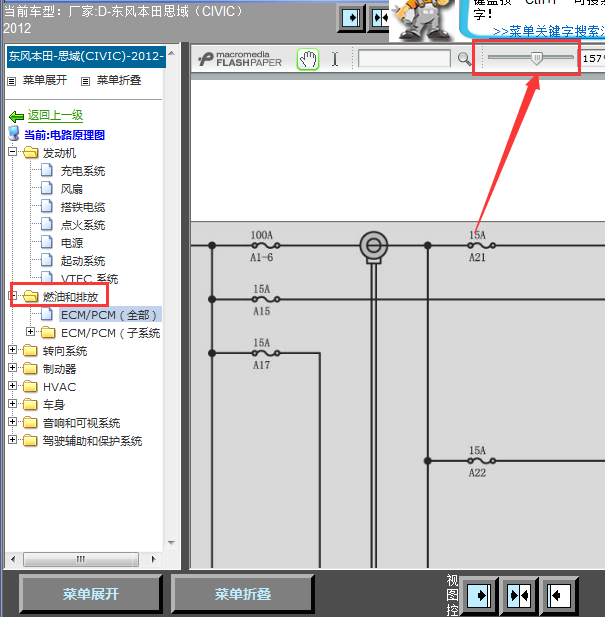Expand the ECM/PCM (子系统 node
Screen dimensions: 605x617
30,332
